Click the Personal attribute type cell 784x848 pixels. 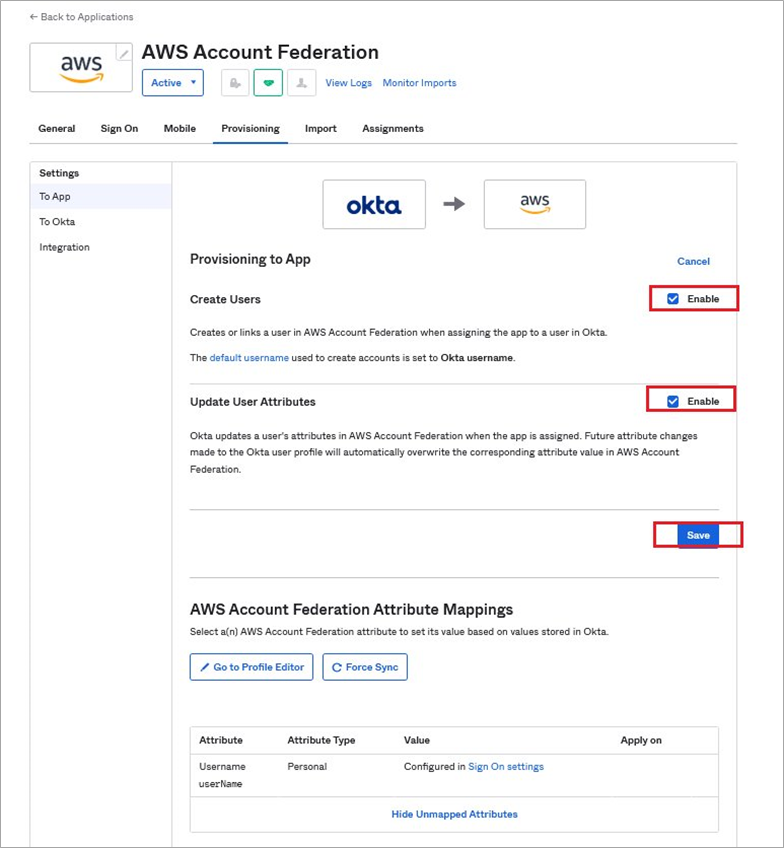tap(307, 766)
